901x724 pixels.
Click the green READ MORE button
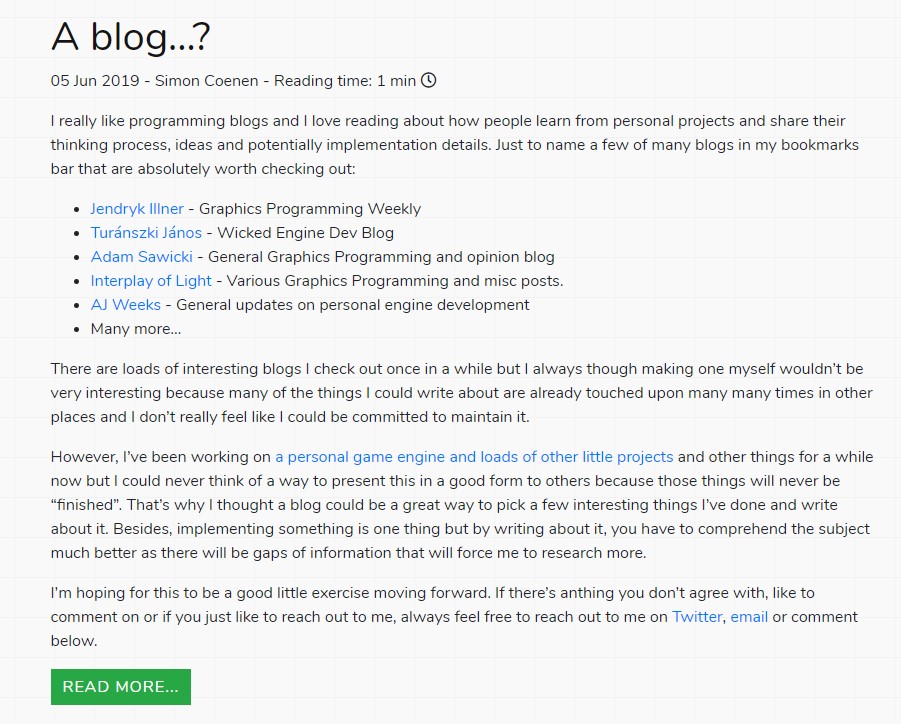[121, 687]
